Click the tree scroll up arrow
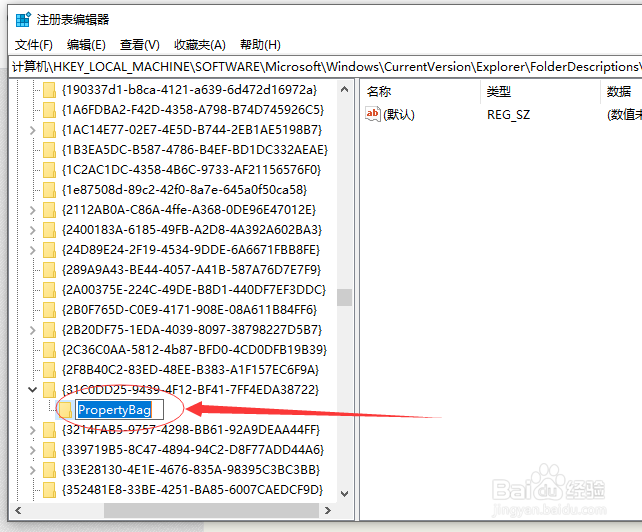 coord(344,89)
